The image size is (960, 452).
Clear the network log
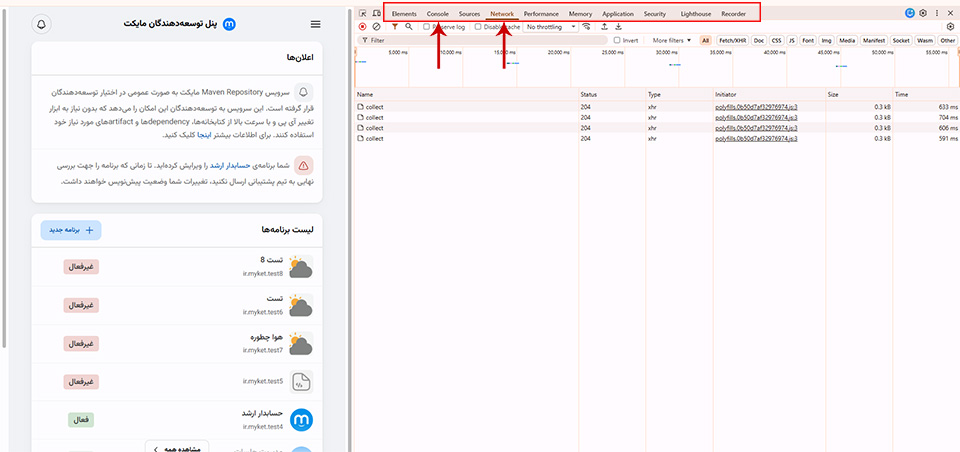click(x=377, y=27)
